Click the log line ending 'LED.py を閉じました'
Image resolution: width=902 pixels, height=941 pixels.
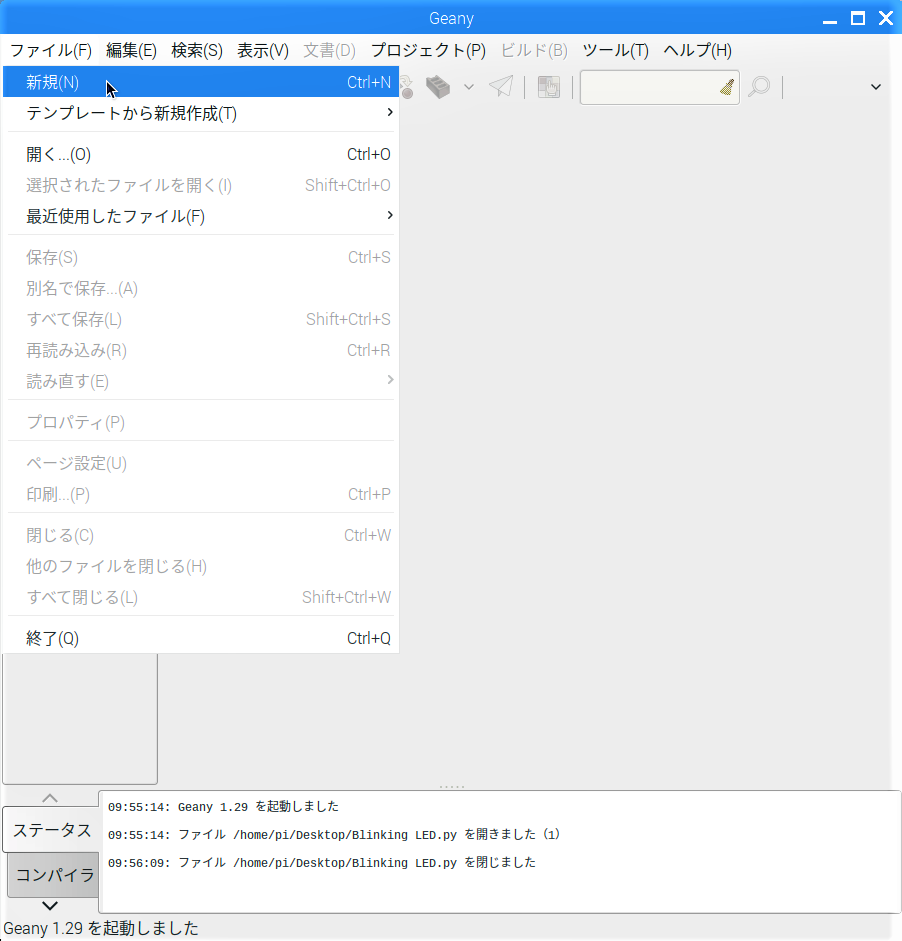point(322,863)
